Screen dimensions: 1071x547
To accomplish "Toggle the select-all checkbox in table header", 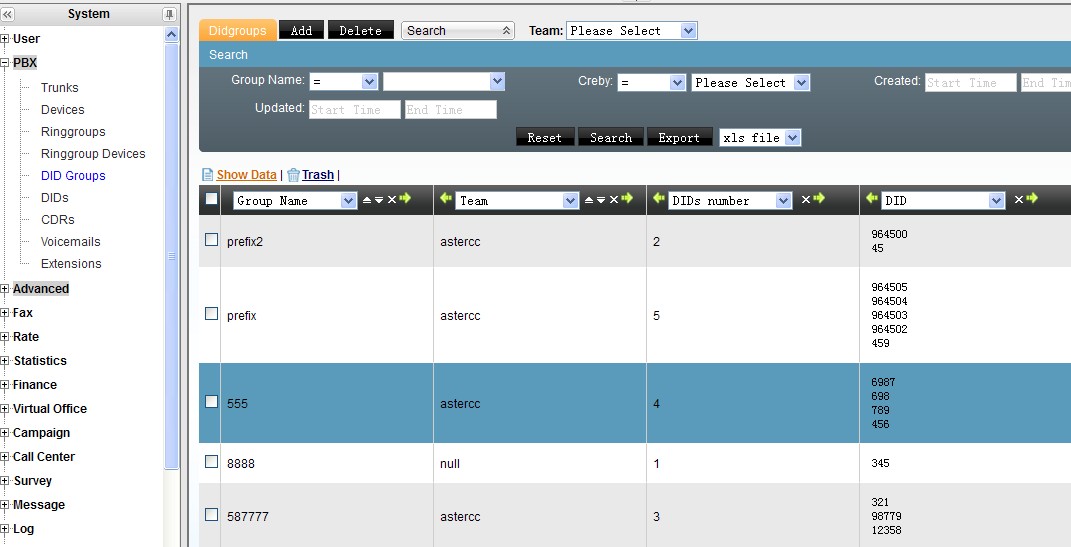I will coord(211,200).
